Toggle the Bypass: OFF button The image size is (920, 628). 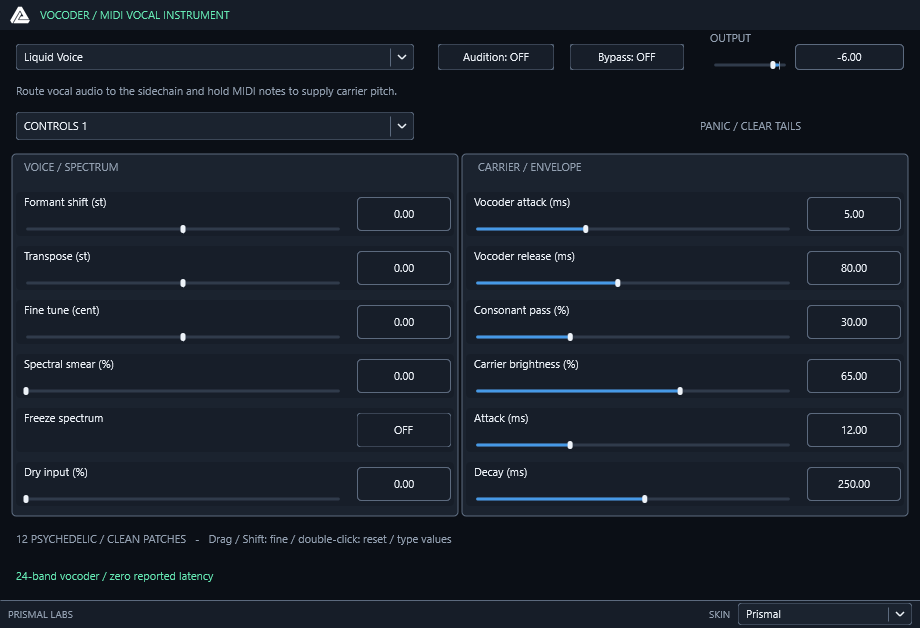[x=627, y=57]
